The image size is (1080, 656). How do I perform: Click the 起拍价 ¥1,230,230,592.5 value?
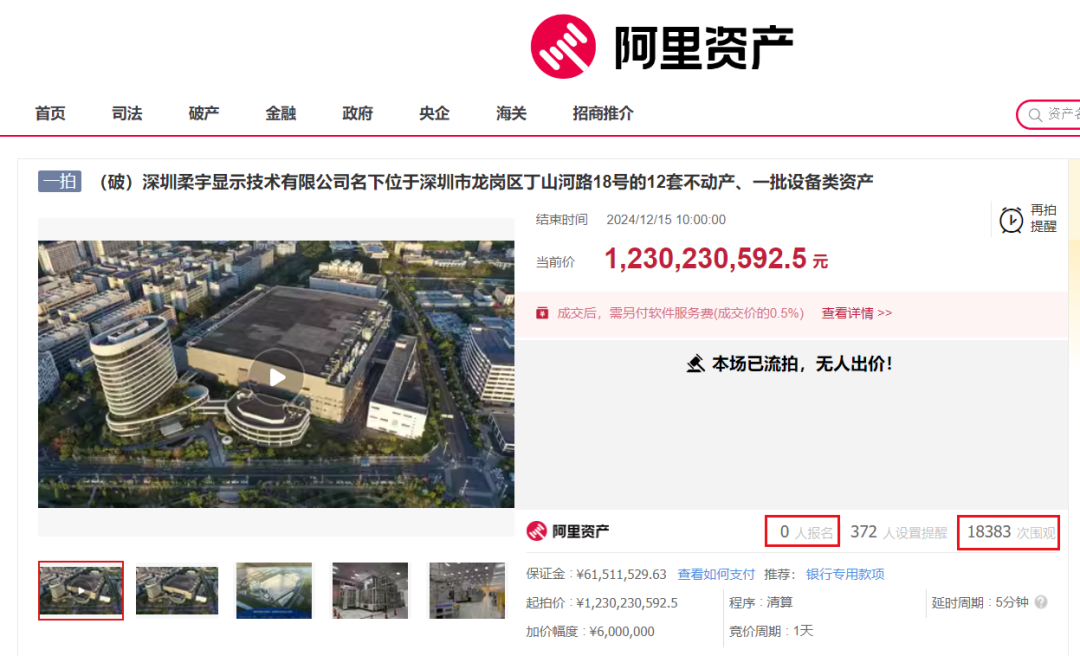tap(627, 603)
